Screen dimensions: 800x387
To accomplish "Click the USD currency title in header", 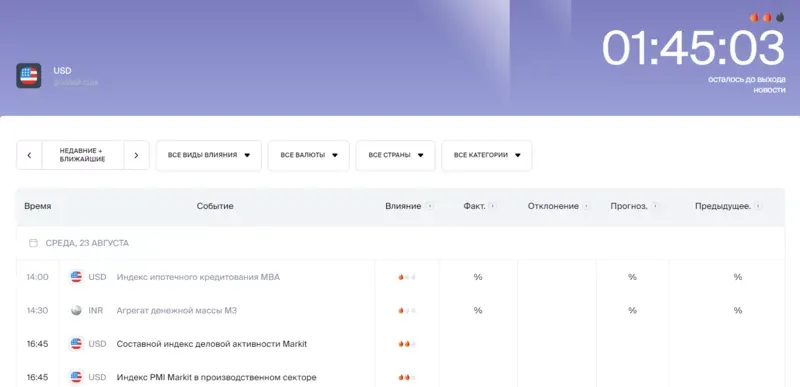I will point(62,70).
